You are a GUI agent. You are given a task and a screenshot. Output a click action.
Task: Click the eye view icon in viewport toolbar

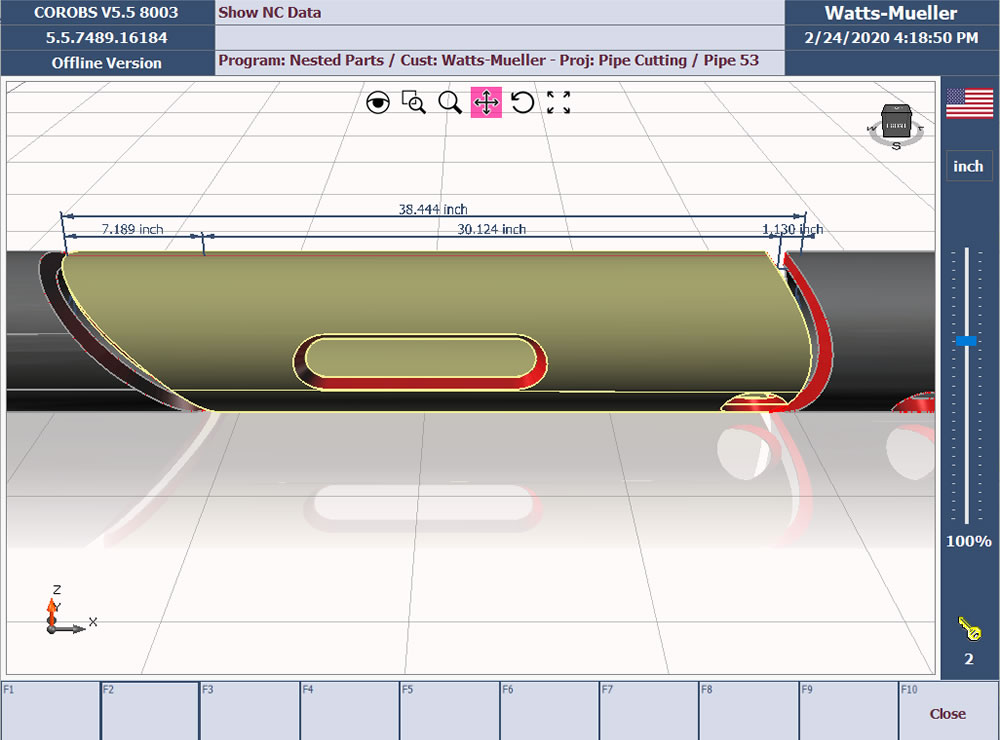(x=378, y=102)
